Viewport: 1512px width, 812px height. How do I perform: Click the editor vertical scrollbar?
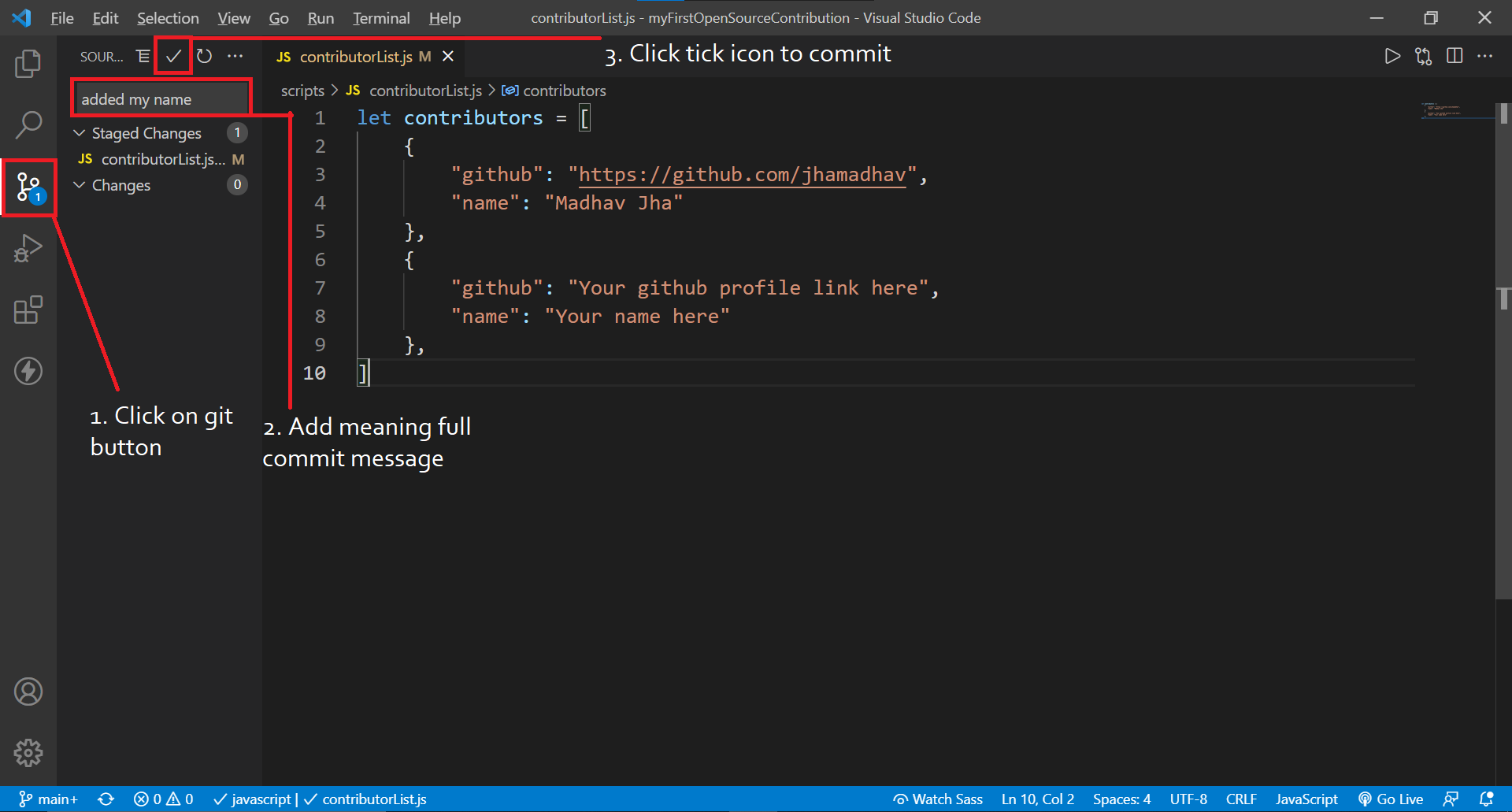pyautogui.click(x=1503, y=350)
